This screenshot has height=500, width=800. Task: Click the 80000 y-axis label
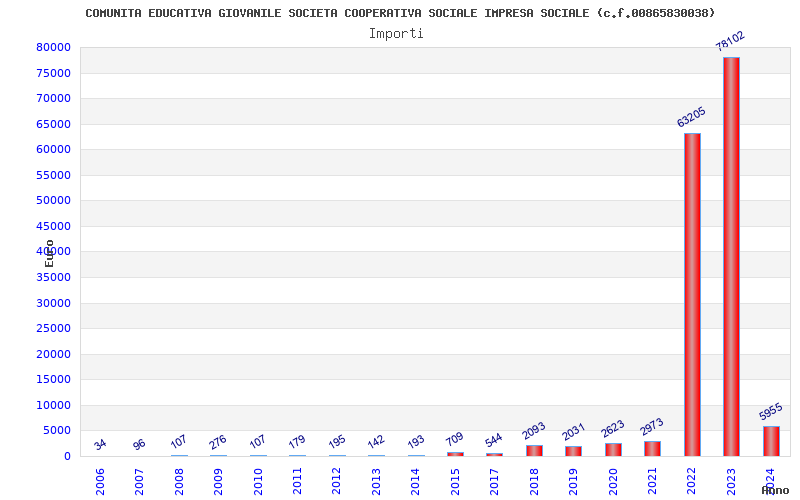(54, 47)
